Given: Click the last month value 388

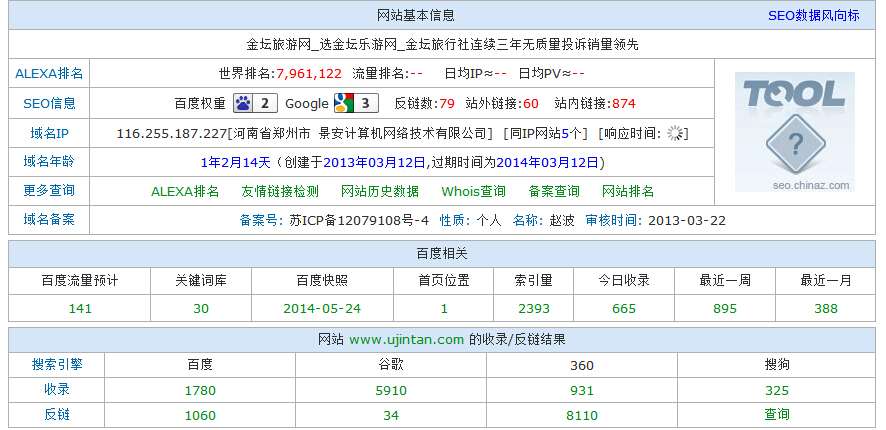Looking at the screenshot, I should tap(826, 309).
